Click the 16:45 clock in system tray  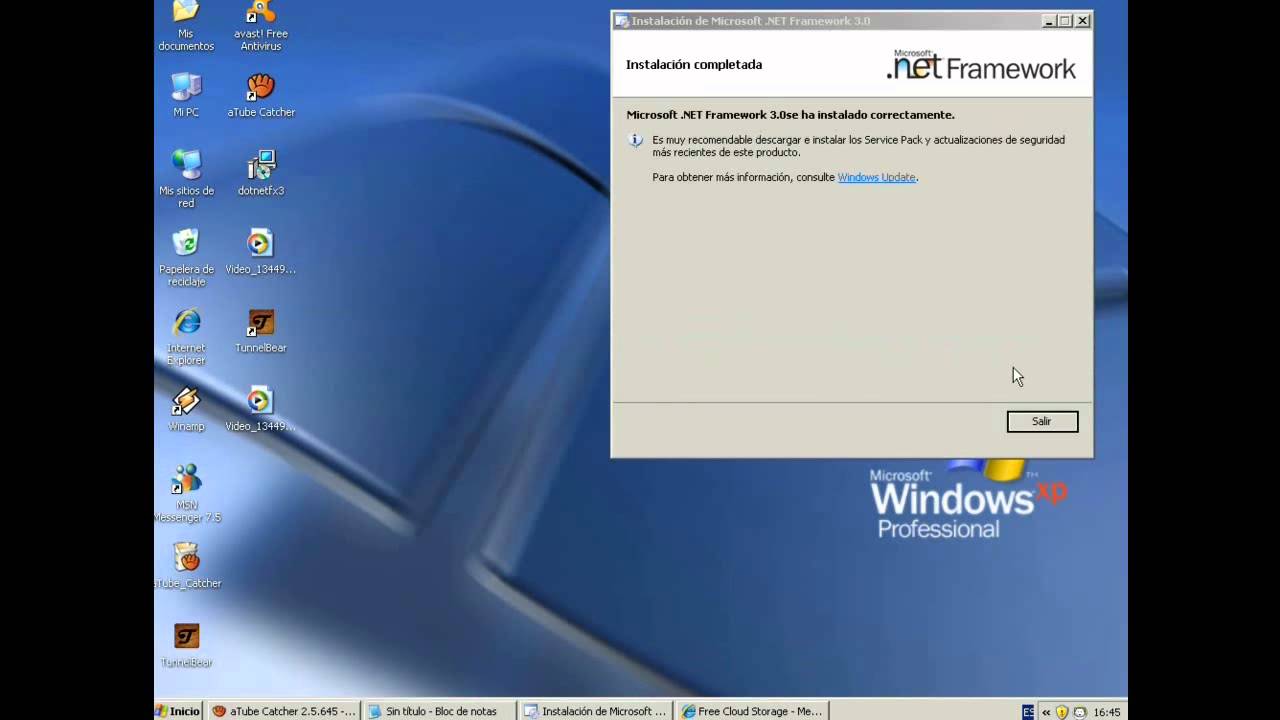pos(1107,712)
